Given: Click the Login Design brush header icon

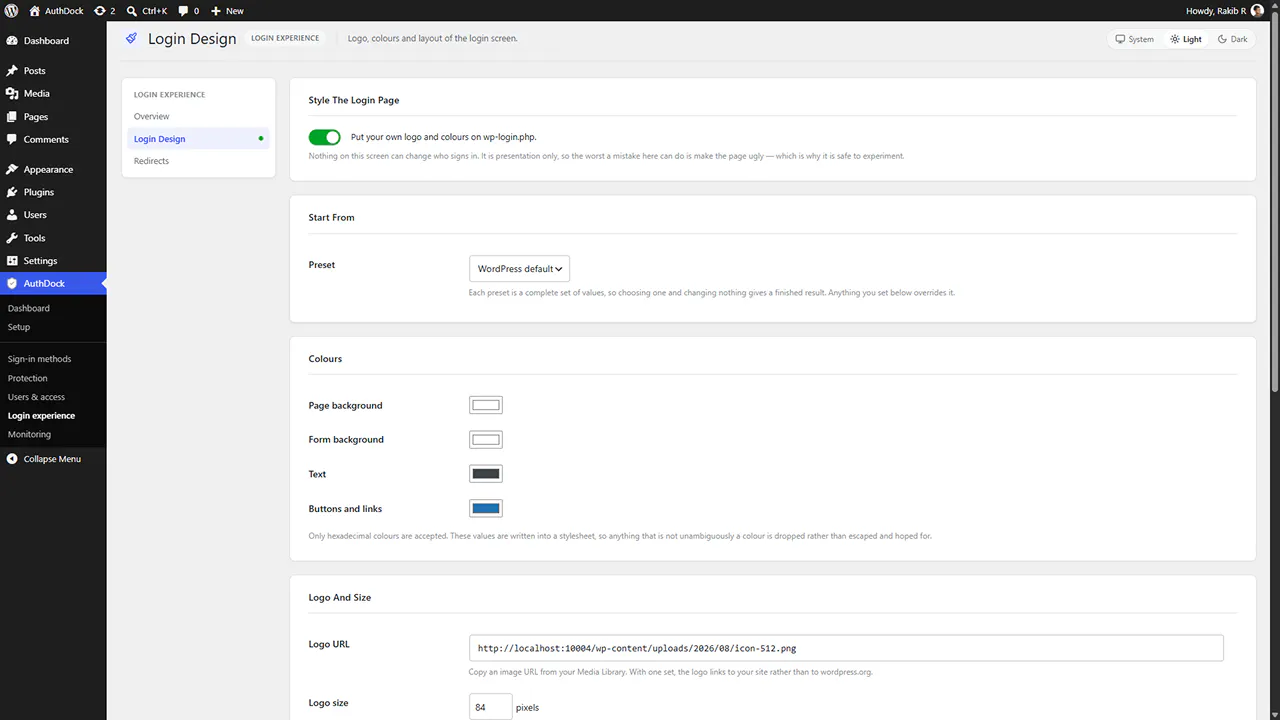Looking at the screenshot, I should [x=131, y=38].
